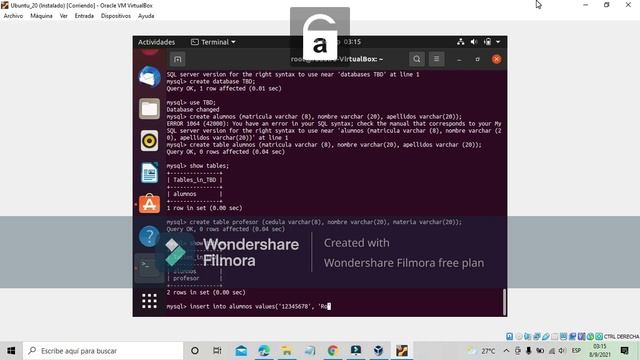The image size is (640, 360).
Task: Select the Terminal icon in the dock
Action: click(x=149, y=268)
